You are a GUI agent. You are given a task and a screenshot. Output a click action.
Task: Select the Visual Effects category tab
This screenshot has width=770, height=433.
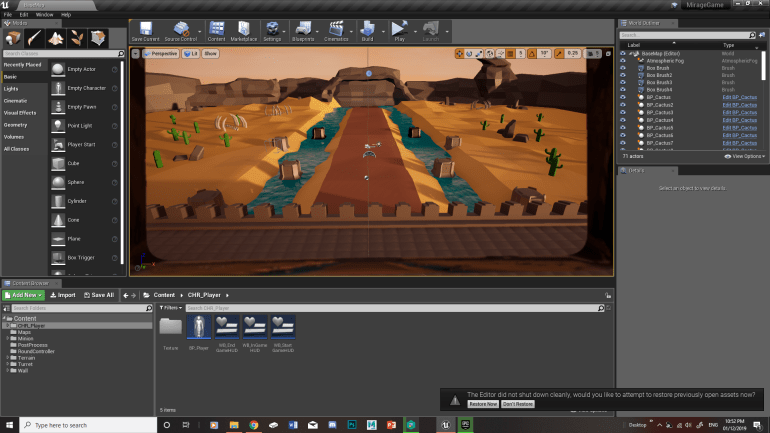pyautogui.click(x=25, y=113)
